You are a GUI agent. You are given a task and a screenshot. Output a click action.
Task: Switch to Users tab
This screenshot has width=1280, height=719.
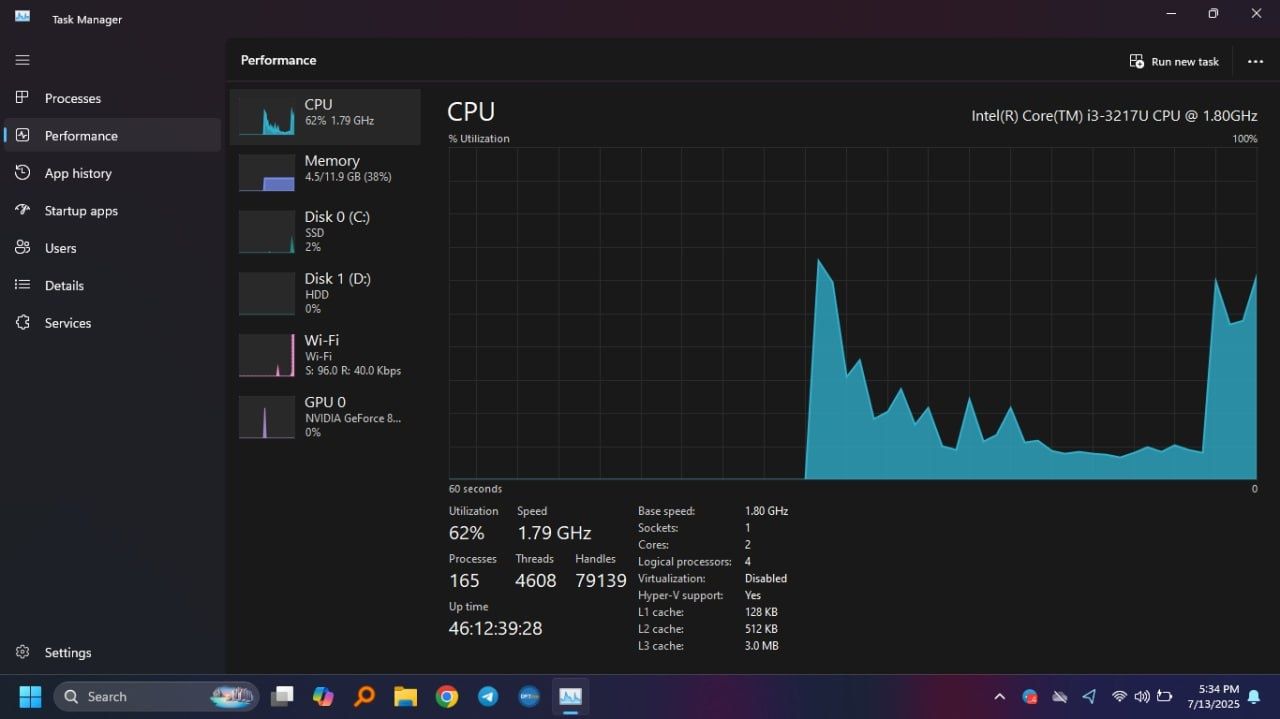click(x=61, y=248)
